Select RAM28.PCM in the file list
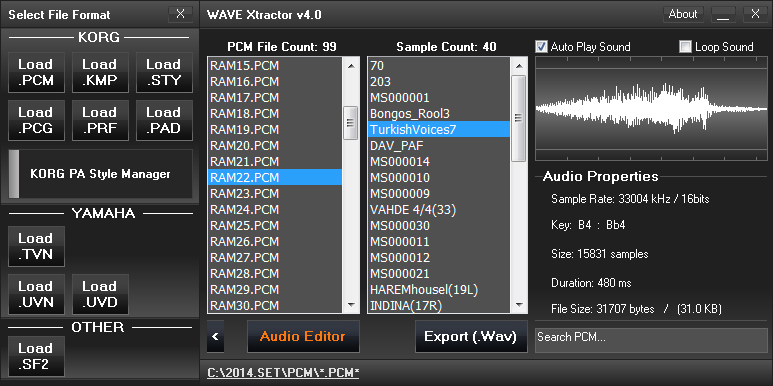 [275, 274]
